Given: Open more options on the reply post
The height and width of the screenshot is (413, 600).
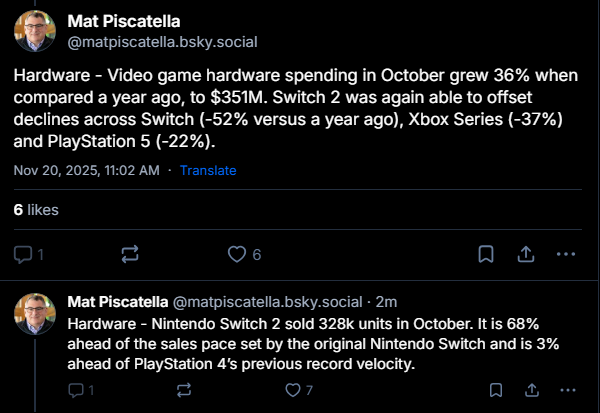Looking at the screenshot, I should tap(568, 390).
